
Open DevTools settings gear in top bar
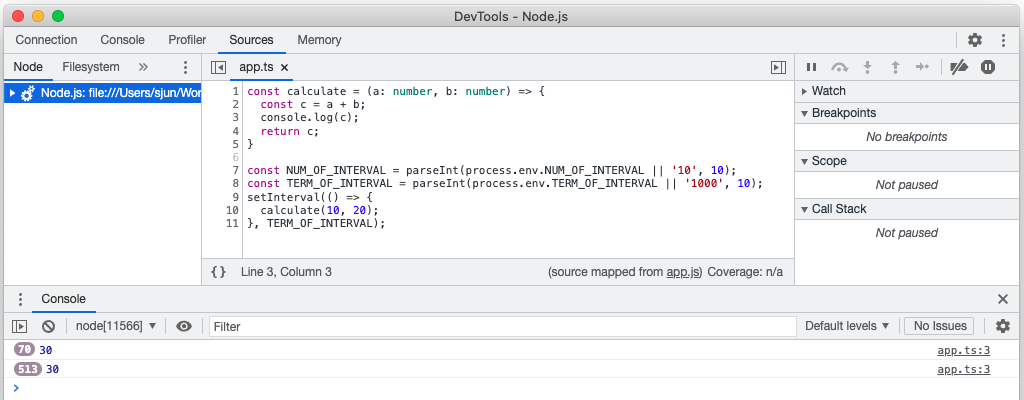(x=975, y=40)
